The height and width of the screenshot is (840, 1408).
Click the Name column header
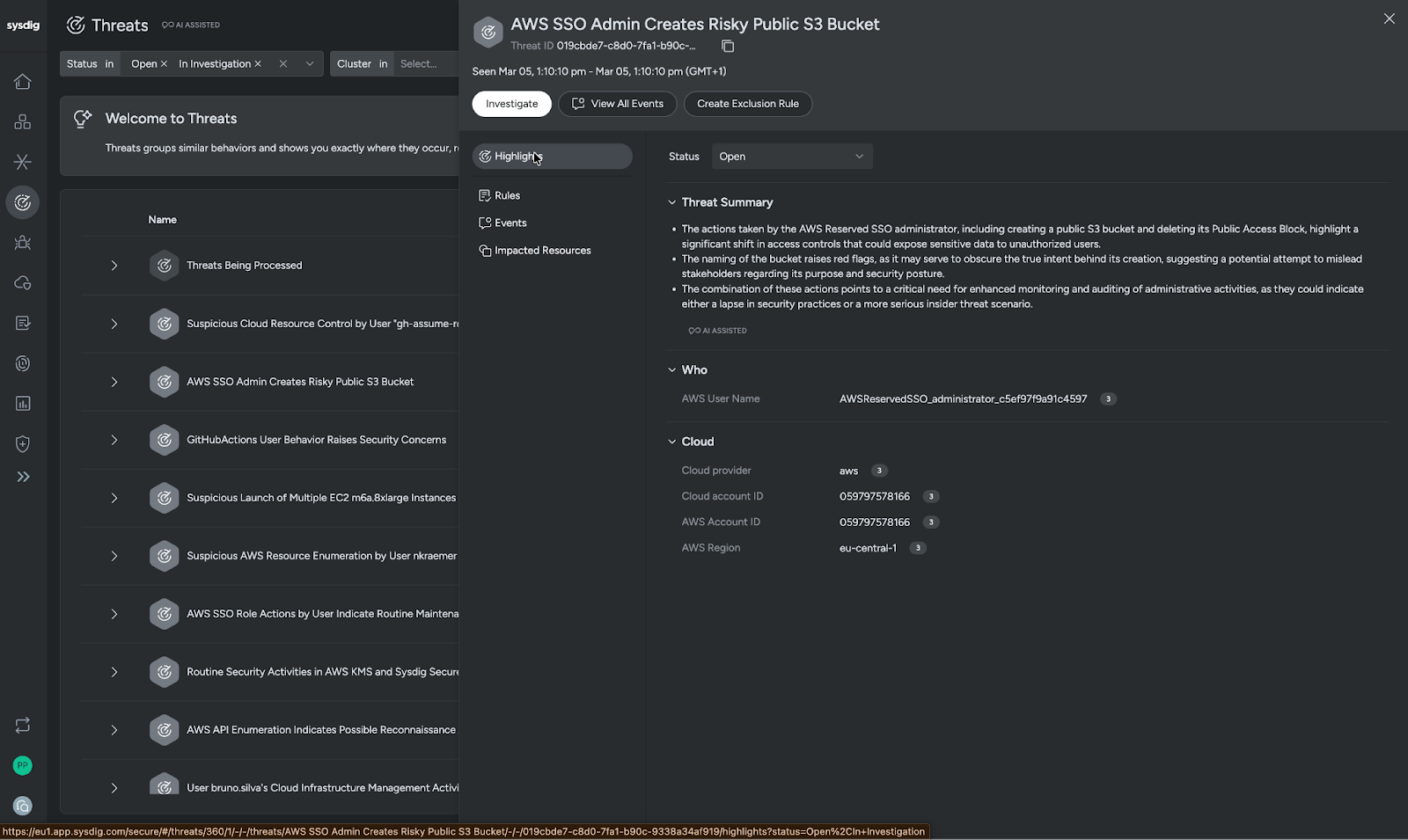tap(163, 220)
